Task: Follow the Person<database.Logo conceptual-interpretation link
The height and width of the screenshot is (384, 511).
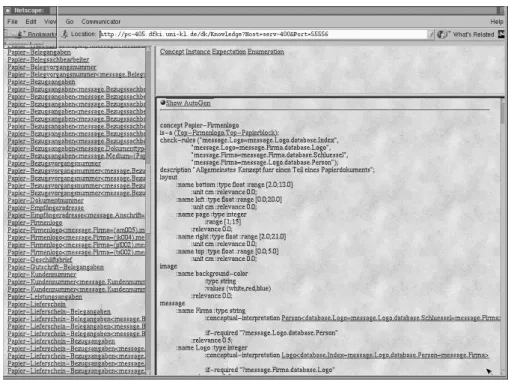Action: click(x=391, y=318)
